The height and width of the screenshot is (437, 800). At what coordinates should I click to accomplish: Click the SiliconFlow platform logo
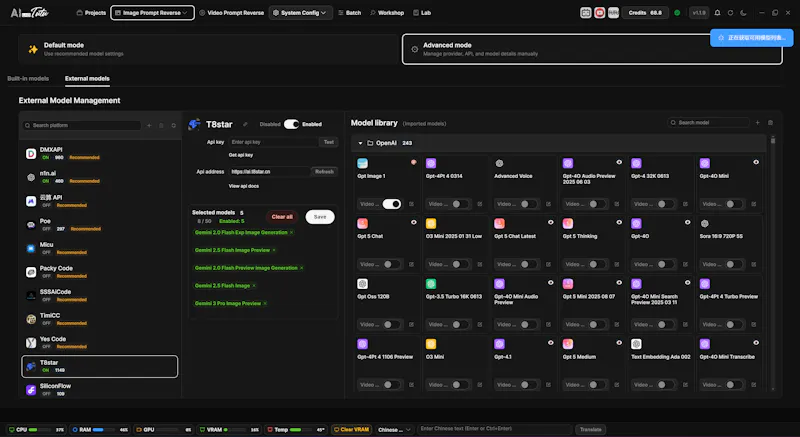pyautogui.click(x=31, y=390)
